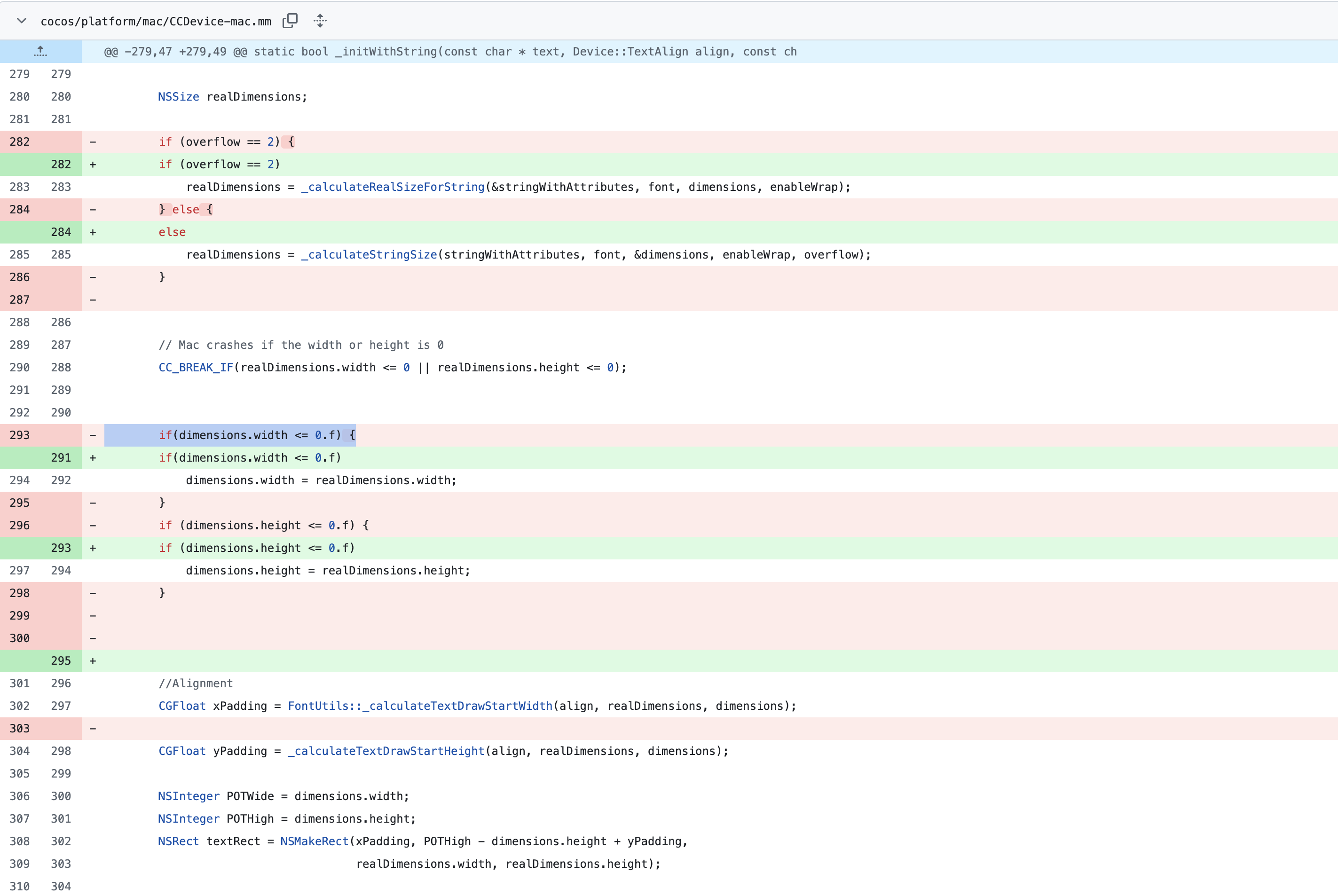This screenshot has height=896, width=1338.
Task: Click the plus marker on added line 295
Action: 93,661
